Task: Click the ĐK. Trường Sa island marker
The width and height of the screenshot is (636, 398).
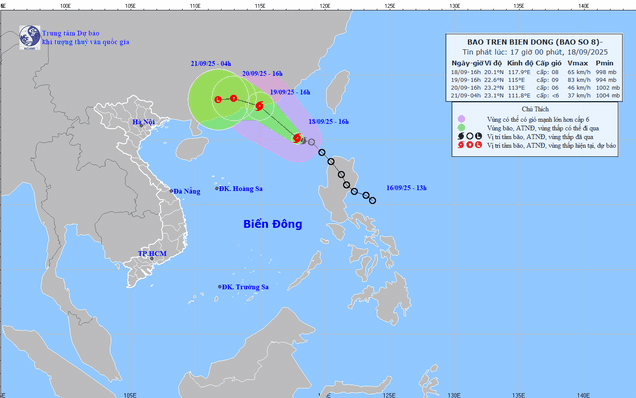Action: tap(220, 287)
